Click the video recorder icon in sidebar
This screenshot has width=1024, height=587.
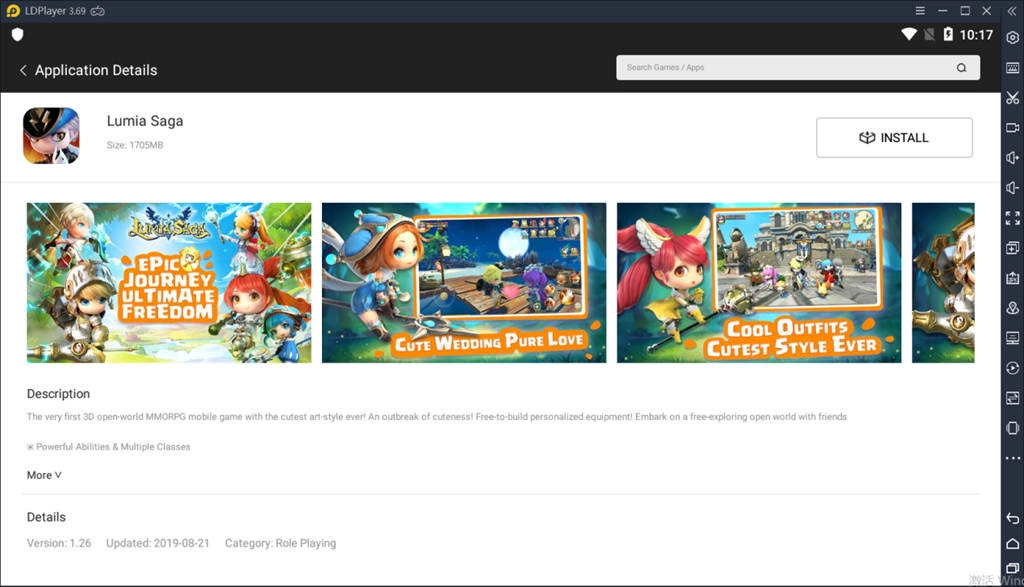coord(1012,128)
